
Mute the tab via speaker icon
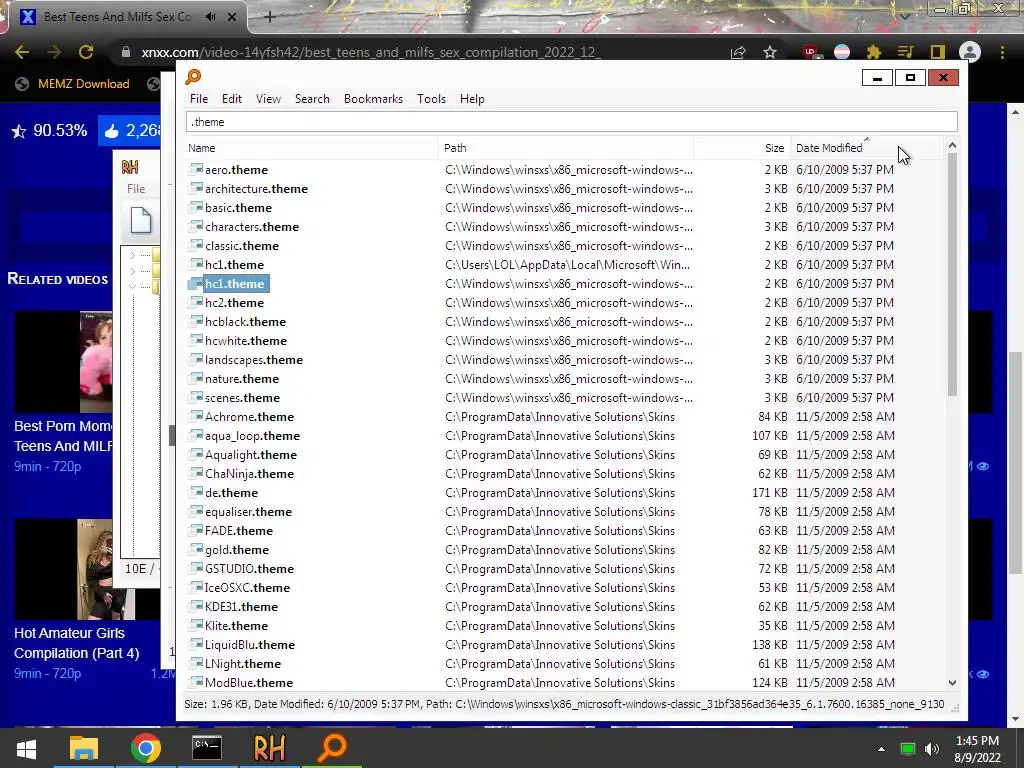pyautogui.click(x=210, y=17)
